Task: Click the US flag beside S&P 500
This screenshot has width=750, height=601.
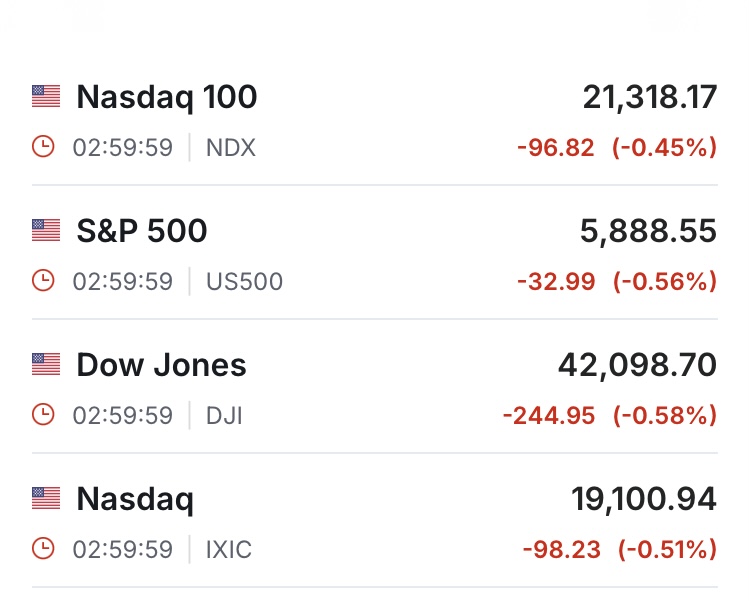Action: (46, 231)
